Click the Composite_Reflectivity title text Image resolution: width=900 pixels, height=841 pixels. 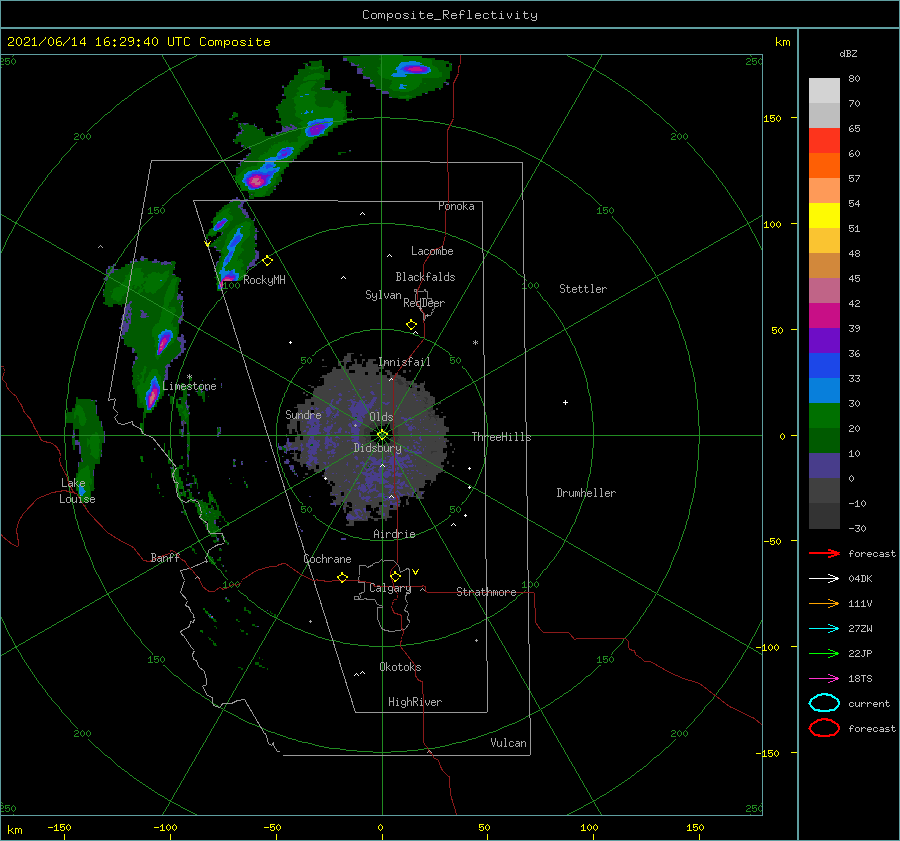(x=450, y=15)
